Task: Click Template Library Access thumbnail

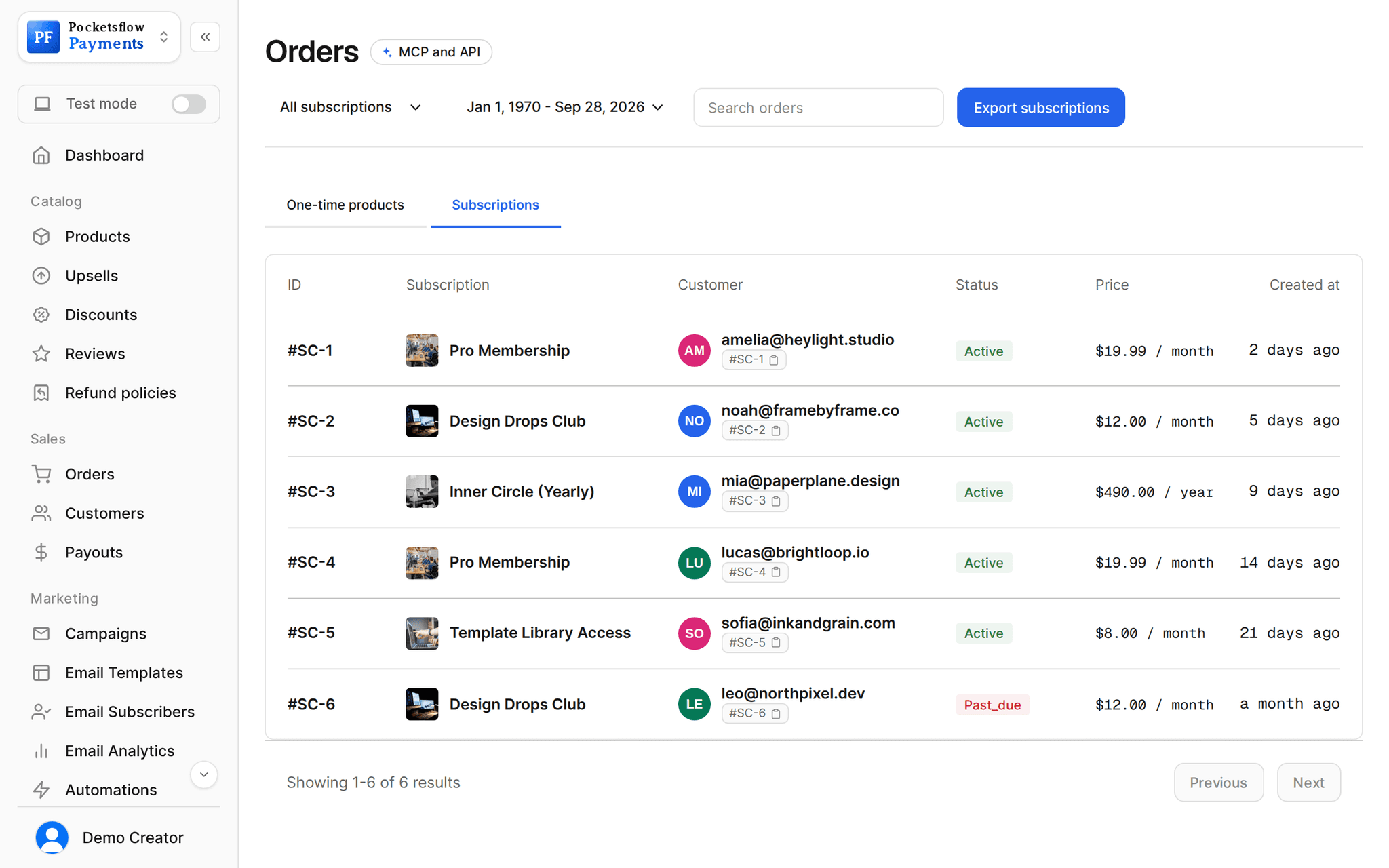Action: 422,633
